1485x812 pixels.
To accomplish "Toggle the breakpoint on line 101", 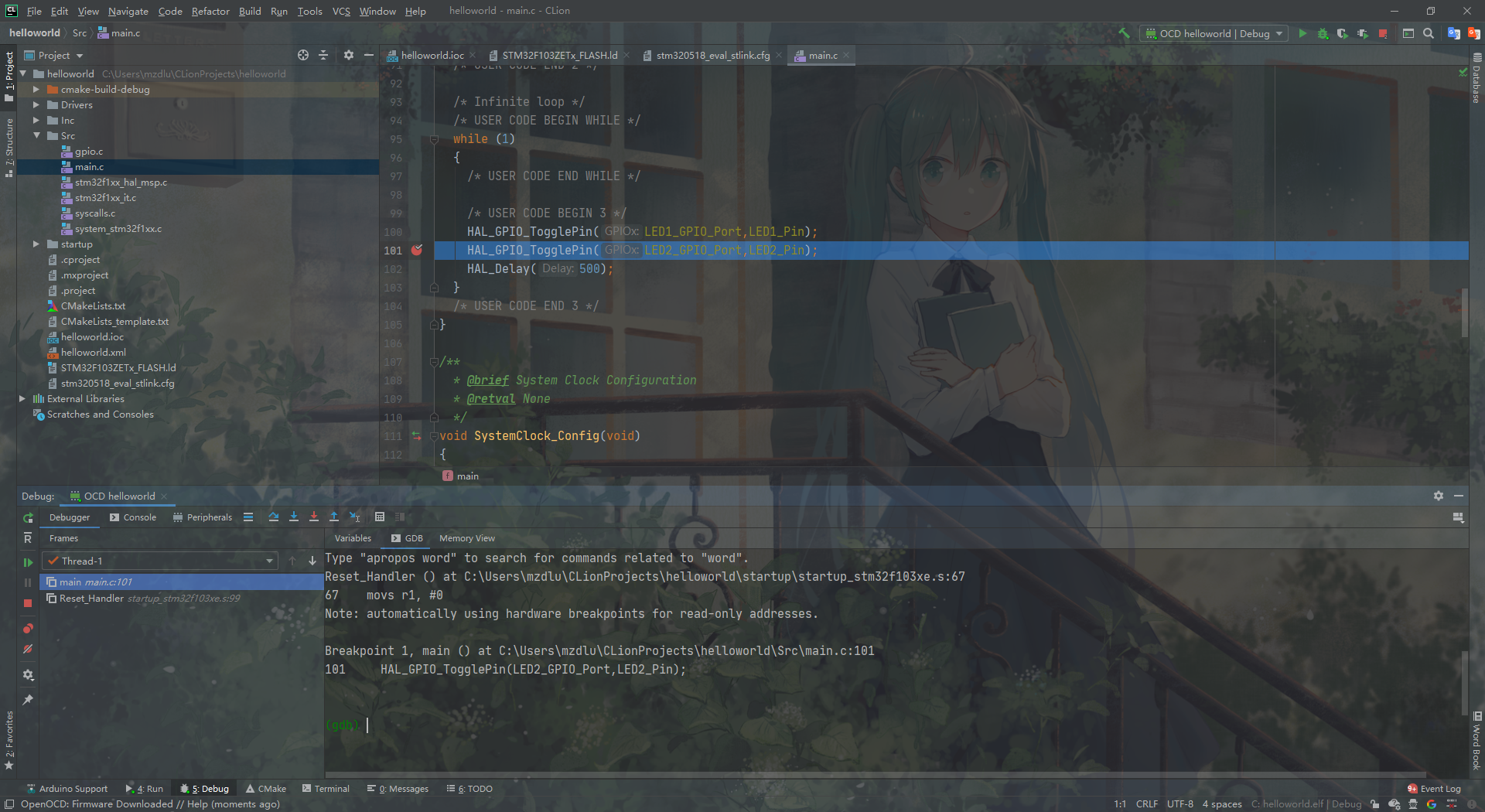I will click(x=417, y=250).
